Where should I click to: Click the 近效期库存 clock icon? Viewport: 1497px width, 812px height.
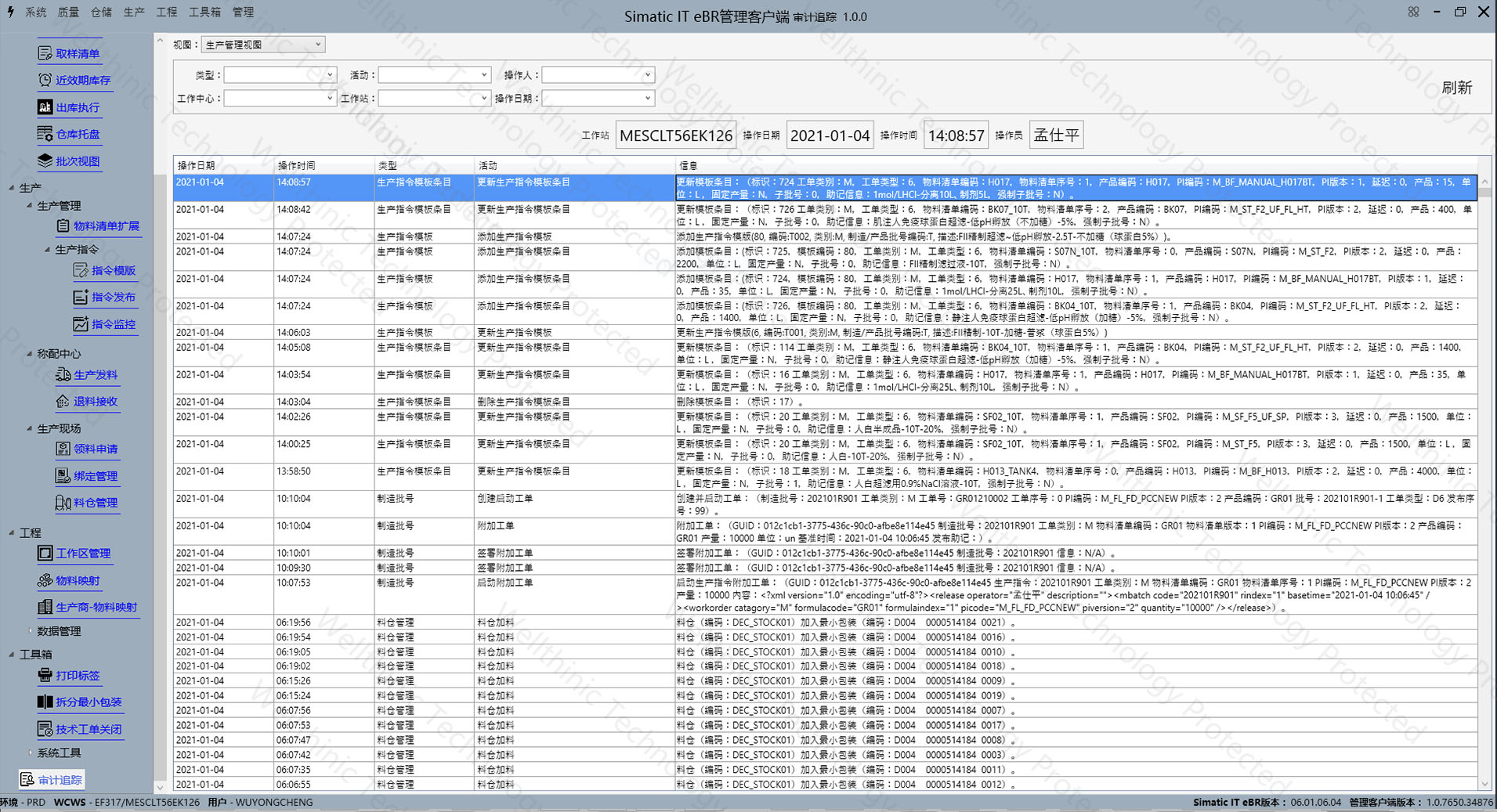click(x=45, y=80)
